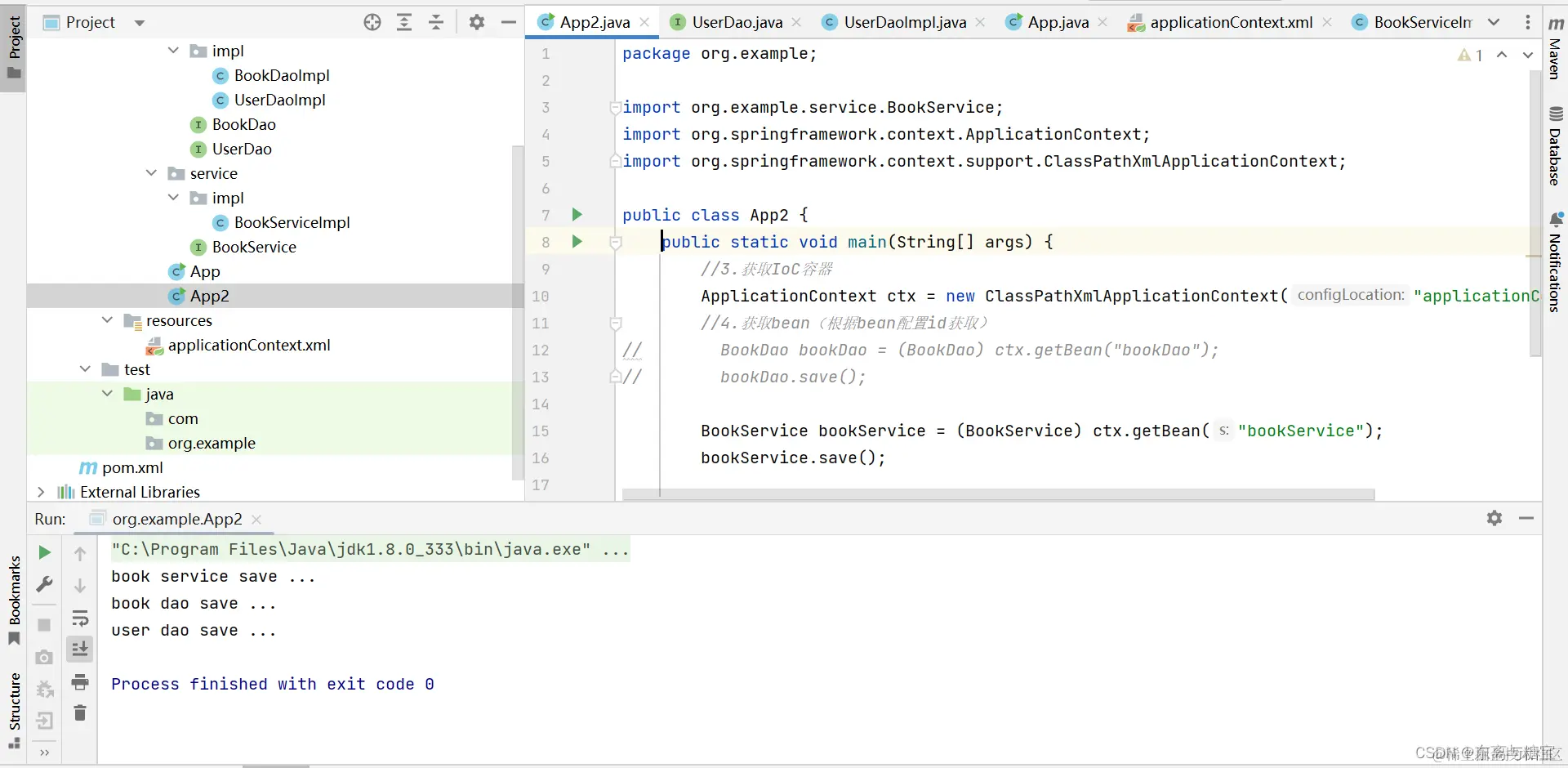Rerun org.example.App2 in Run panel
The width and height of the screenshot is (1568, 768).
tap(45, 553)
